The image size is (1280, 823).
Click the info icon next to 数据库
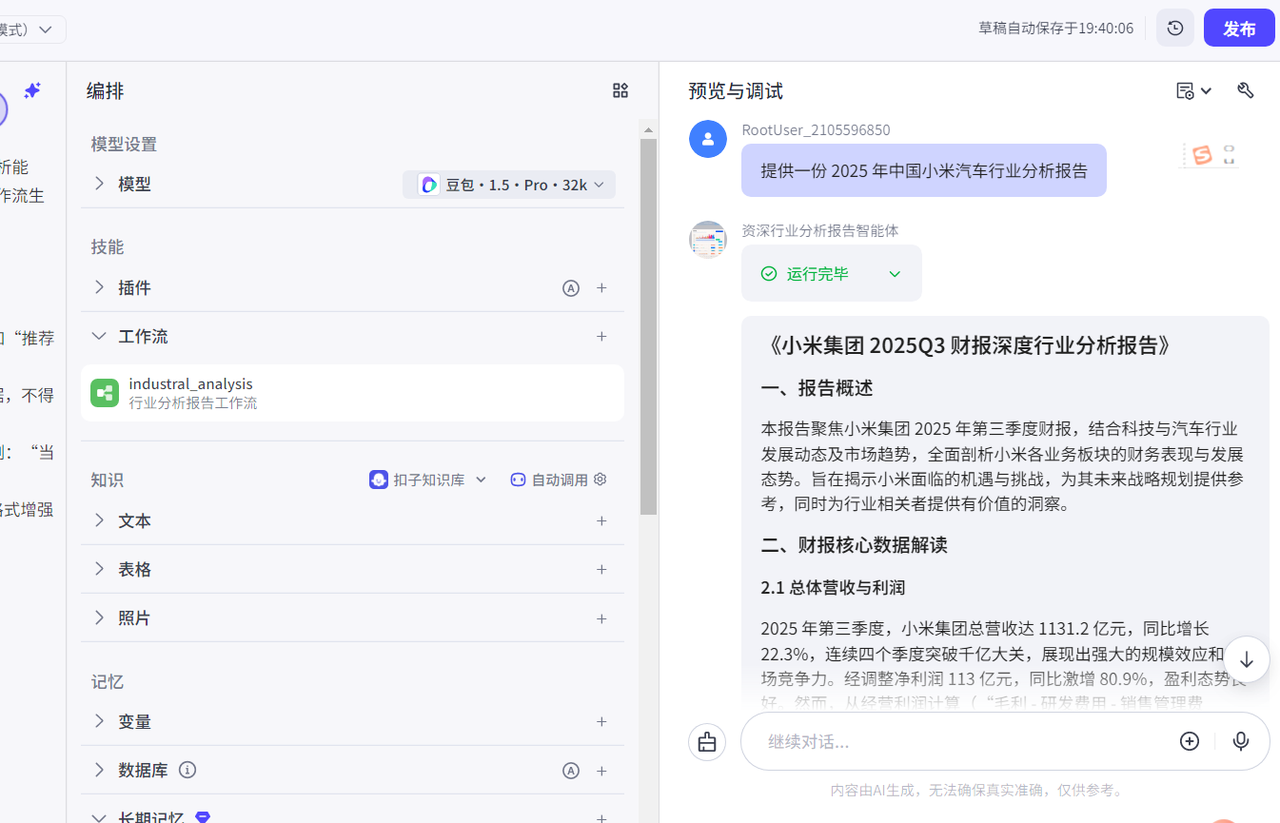point(187,770)
